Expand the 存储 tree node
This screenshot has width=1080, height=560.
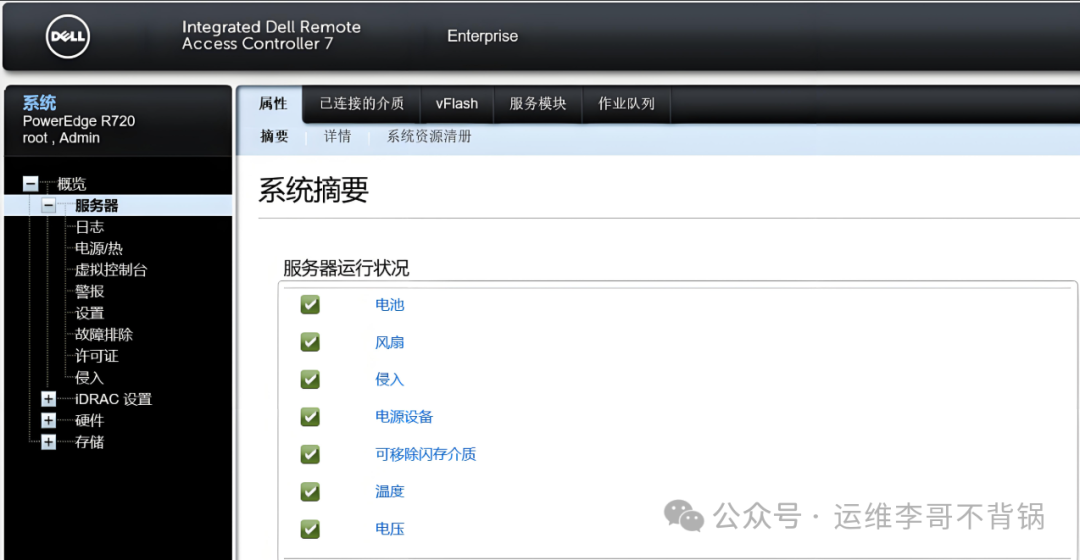click(x=48, y=442)
